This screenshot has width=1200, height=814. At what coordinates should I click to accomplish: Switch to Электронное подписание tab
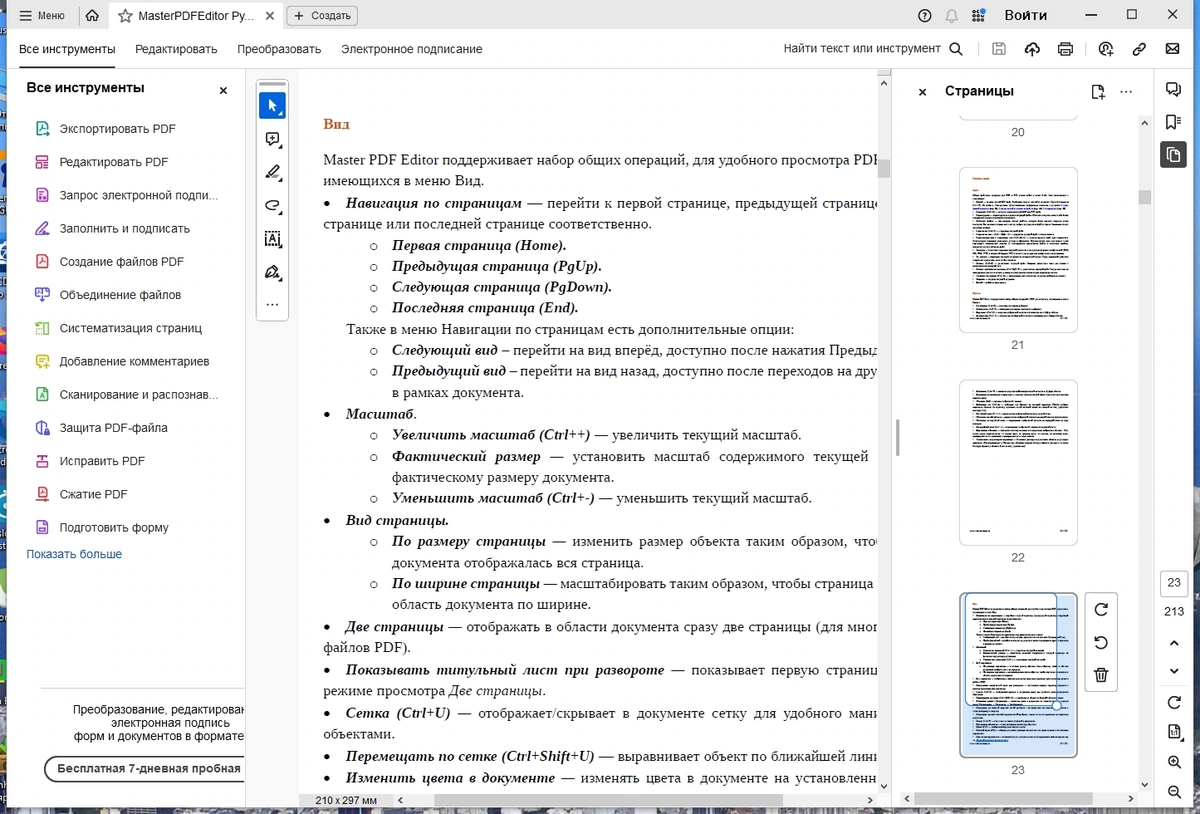click(411, 49)
